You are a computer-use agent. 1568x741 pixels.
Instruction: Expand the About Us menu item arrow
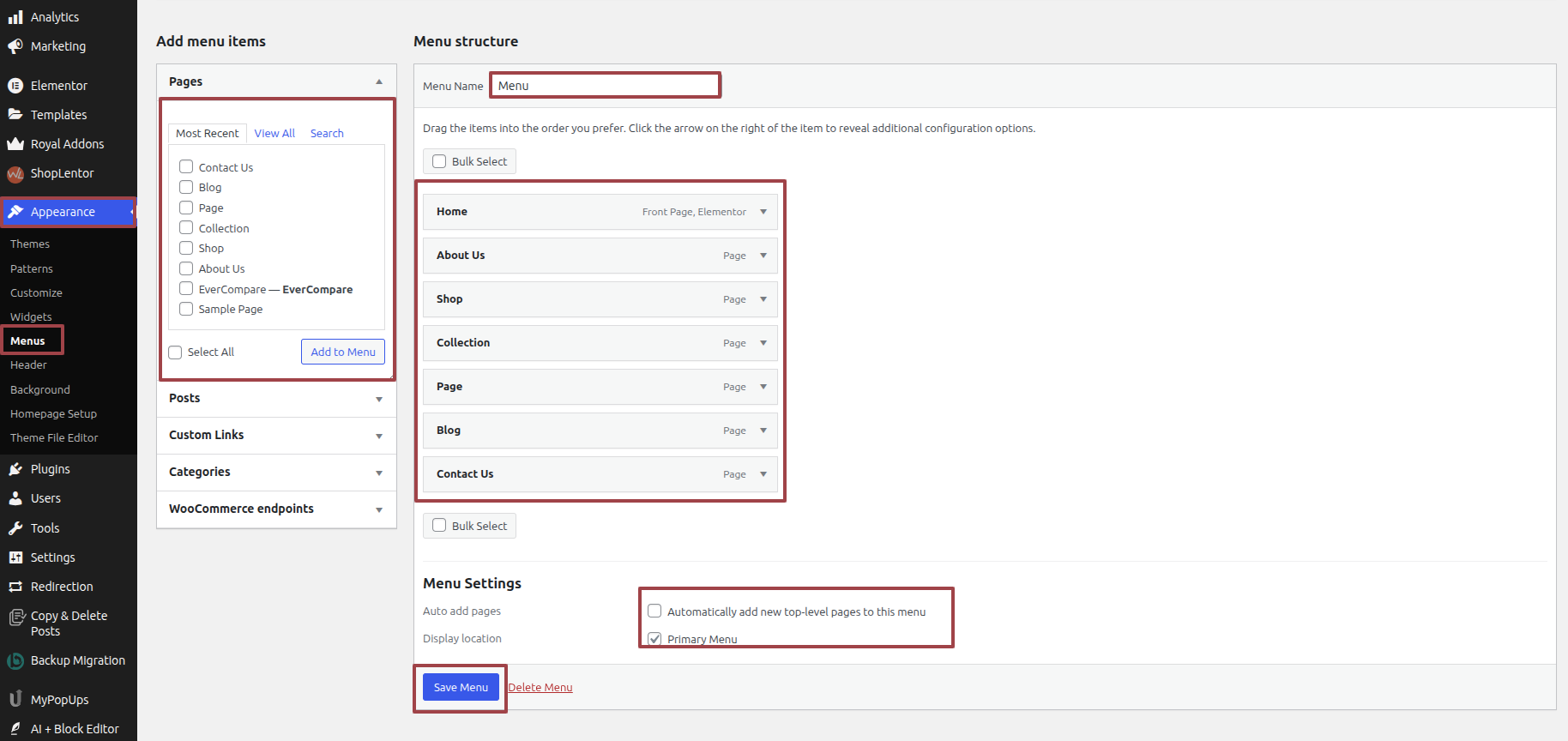[763, 256]
